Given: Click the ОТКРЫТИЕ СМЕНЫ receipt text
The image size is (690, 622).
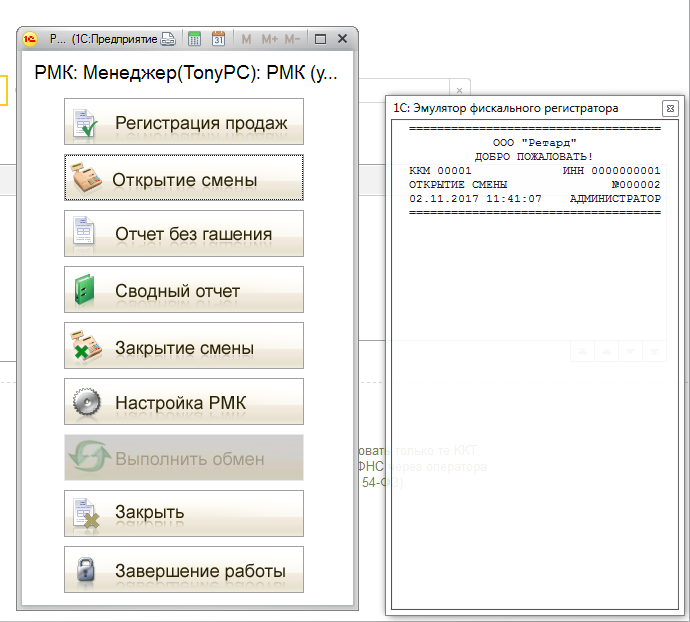Looking at the screenshot, I should coord(458,184).
